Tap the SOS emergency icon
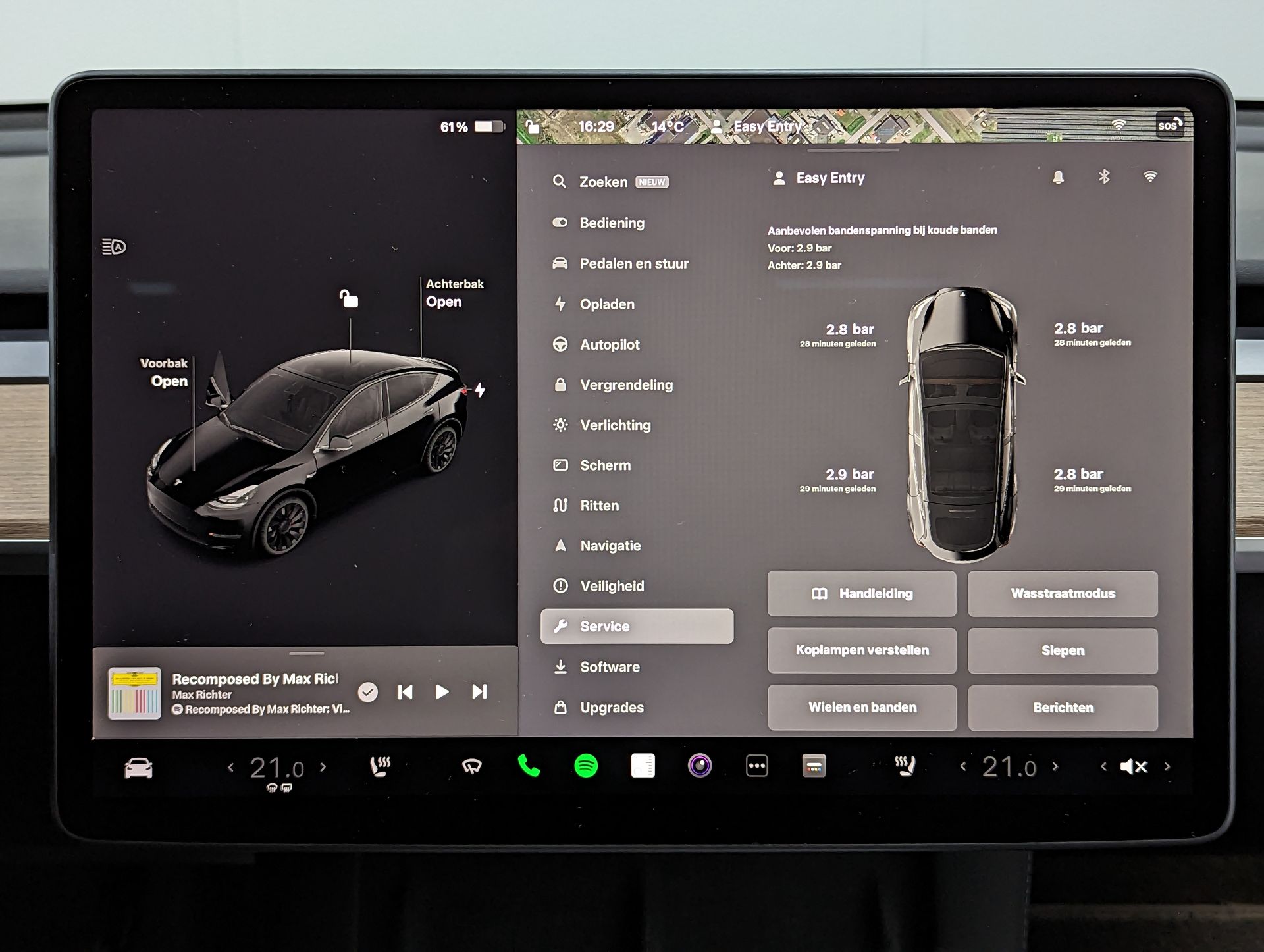 coord(1170,125)
